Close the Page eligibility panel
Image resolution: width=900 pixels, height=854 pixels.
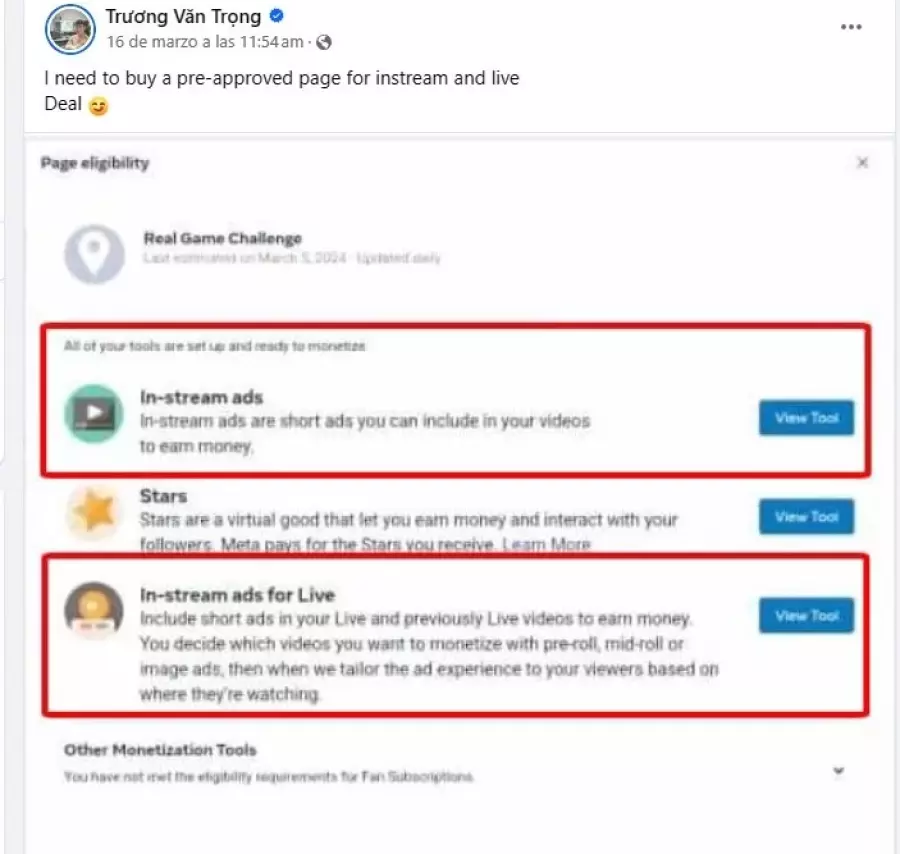pyautogui.click(x=862, y=163)
